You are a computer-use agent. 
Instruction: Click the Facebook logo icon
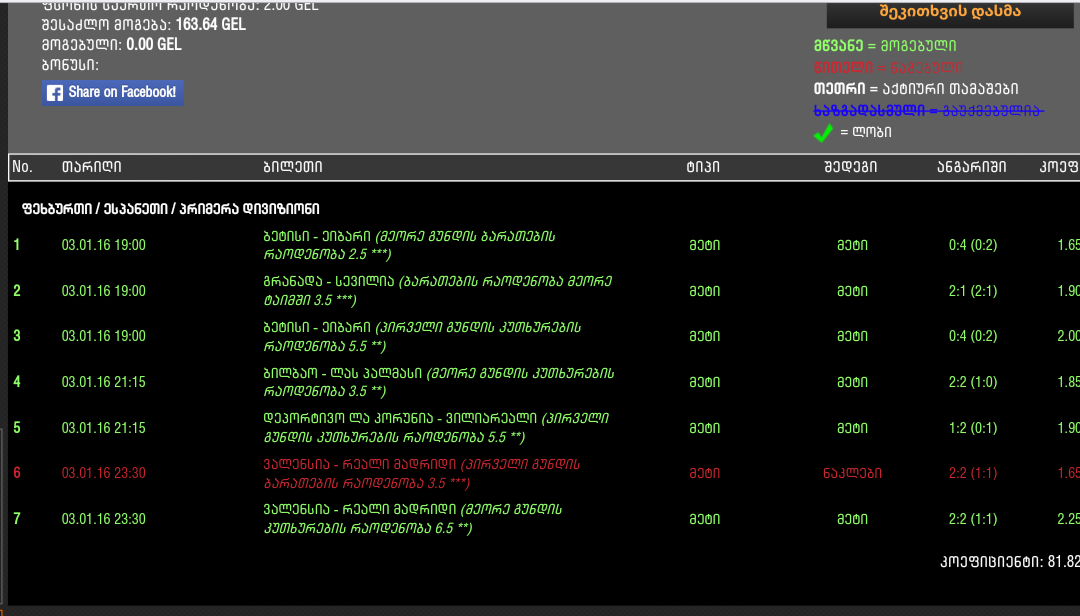(x=55, y=92)
